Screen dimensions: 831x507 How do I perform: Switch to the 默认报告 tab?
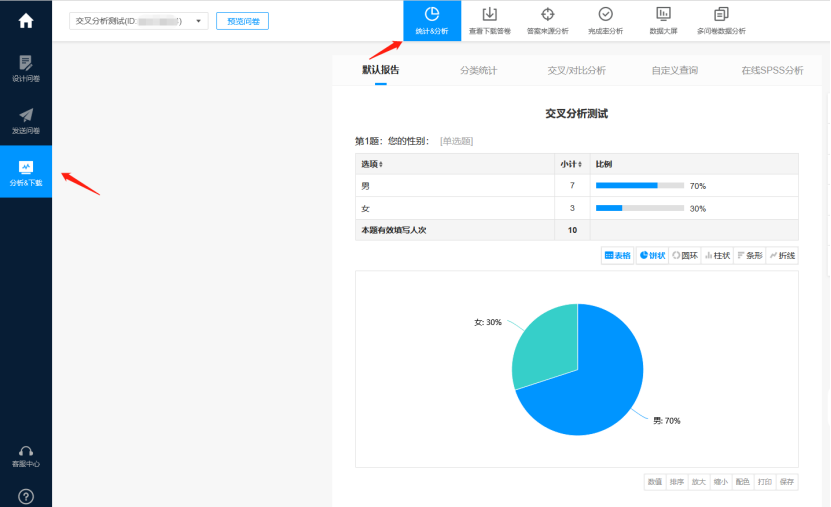pyautogui.click(x=381, y=70)
